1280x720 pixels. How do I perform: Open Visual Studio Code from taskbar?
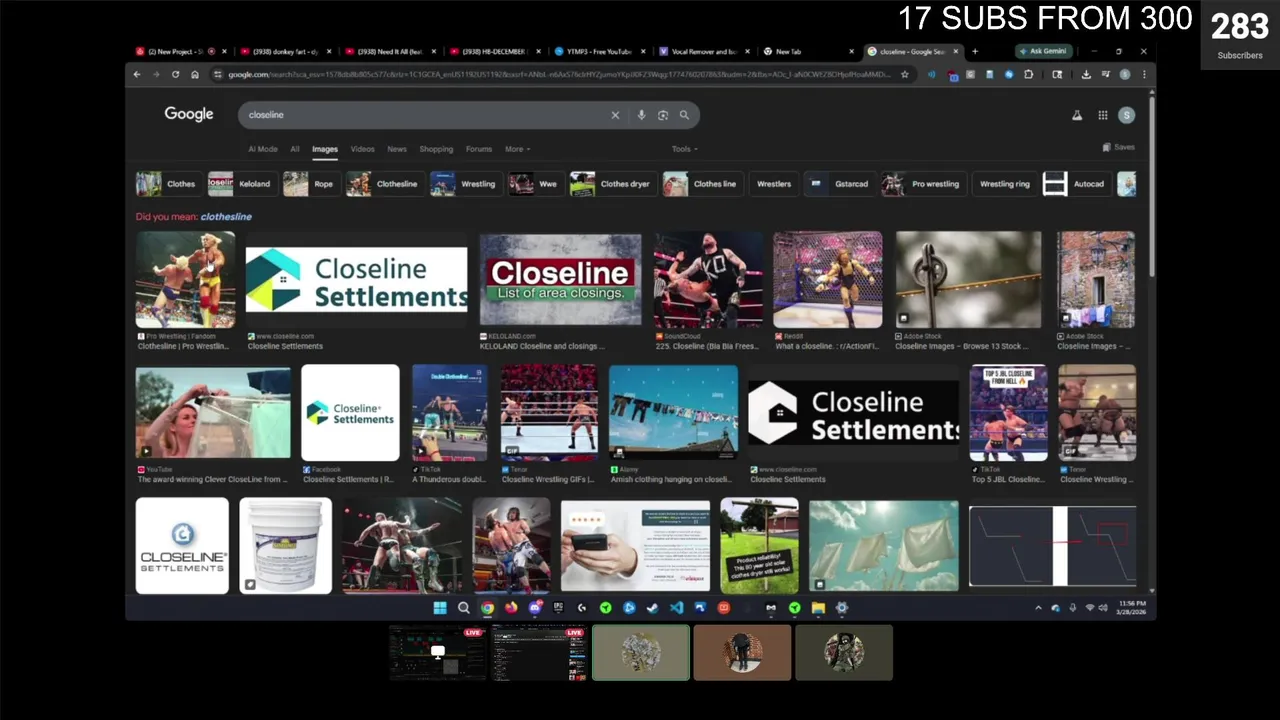point(676,607)
